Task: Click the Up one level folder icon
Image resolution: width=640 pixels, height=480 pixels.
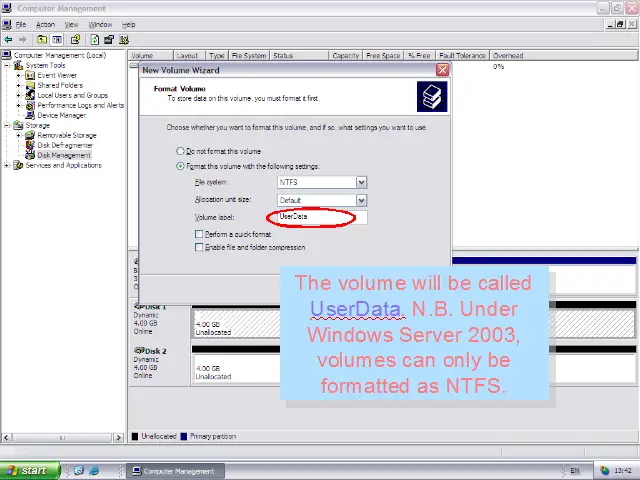Action: pyautogui.click(x=42, y=40)
